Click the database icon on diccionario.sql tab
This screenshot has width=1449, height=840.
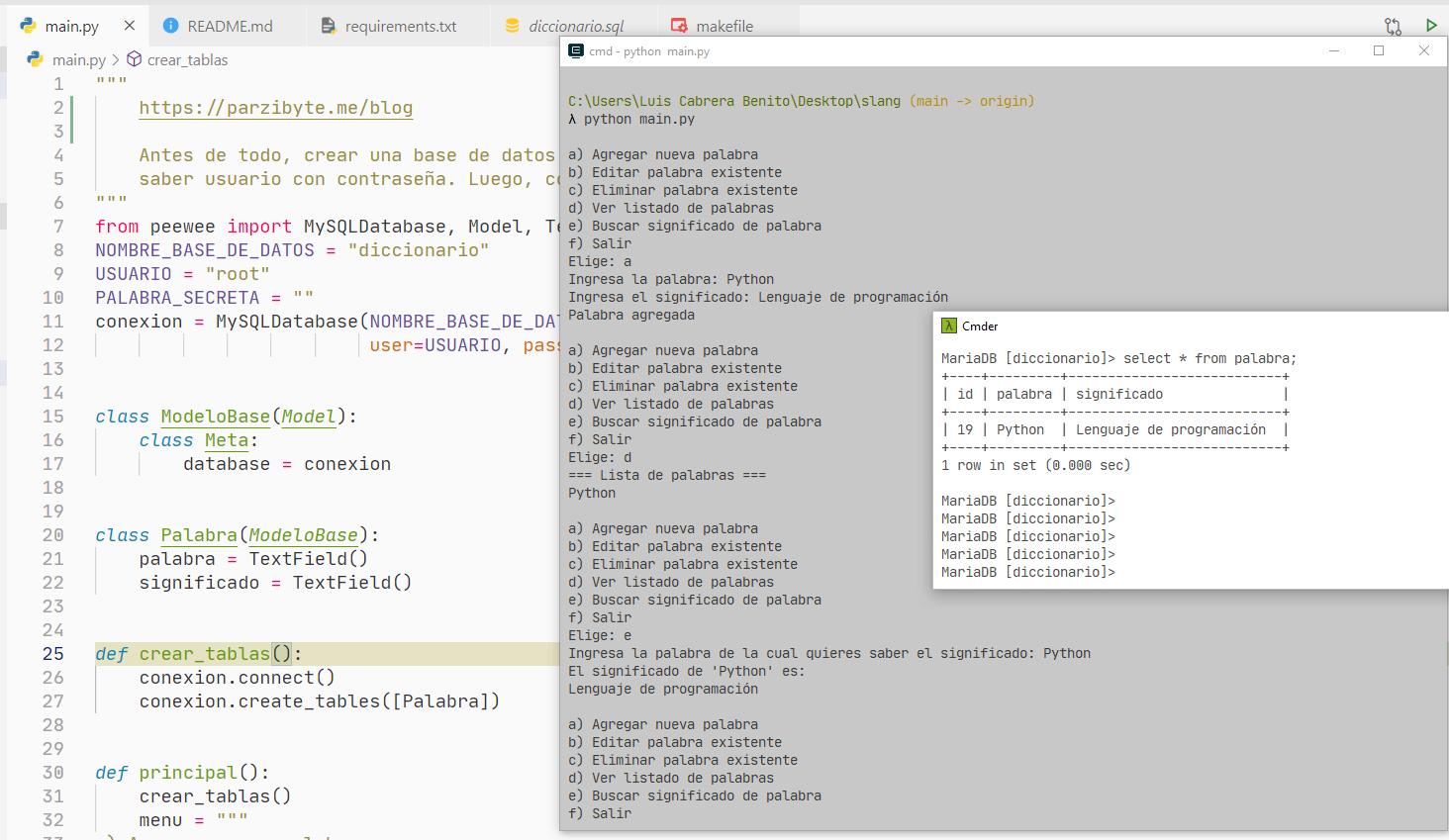pyautogui.click(x=512, y=26)
